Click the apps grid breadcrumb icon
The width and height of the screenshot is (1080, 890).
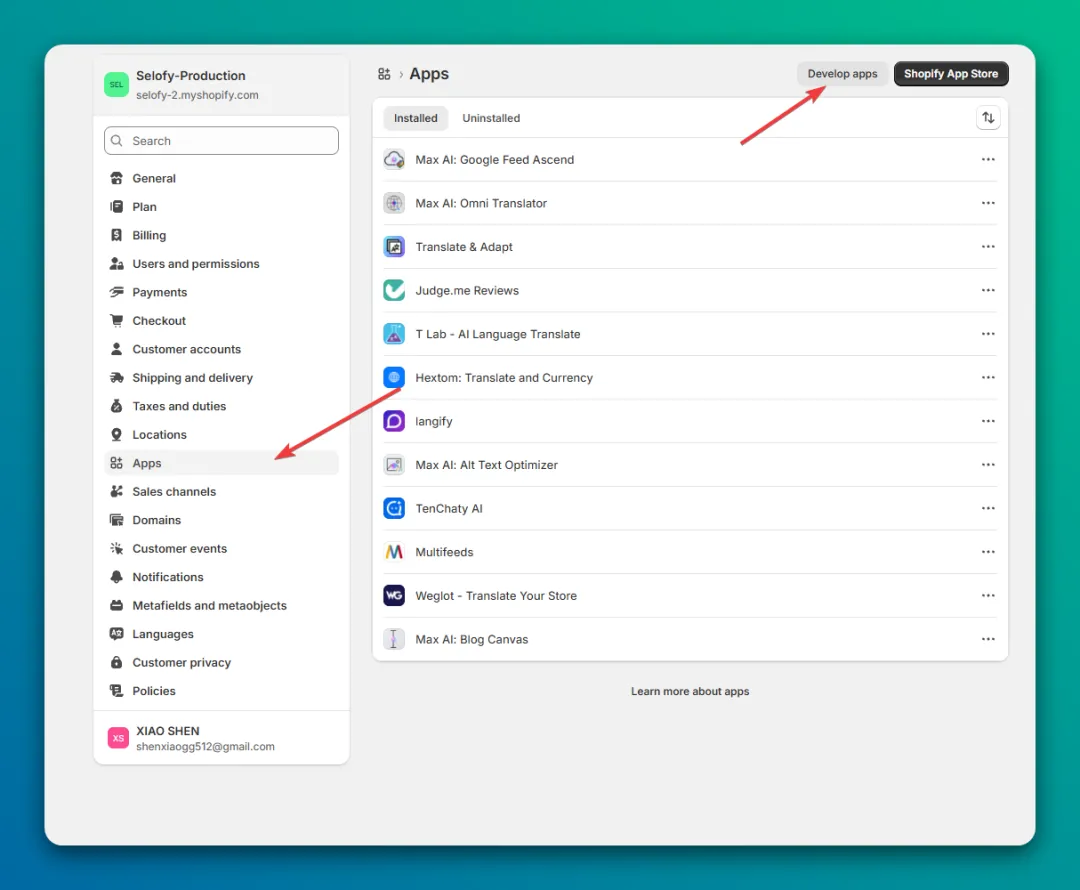click(384, 74)
